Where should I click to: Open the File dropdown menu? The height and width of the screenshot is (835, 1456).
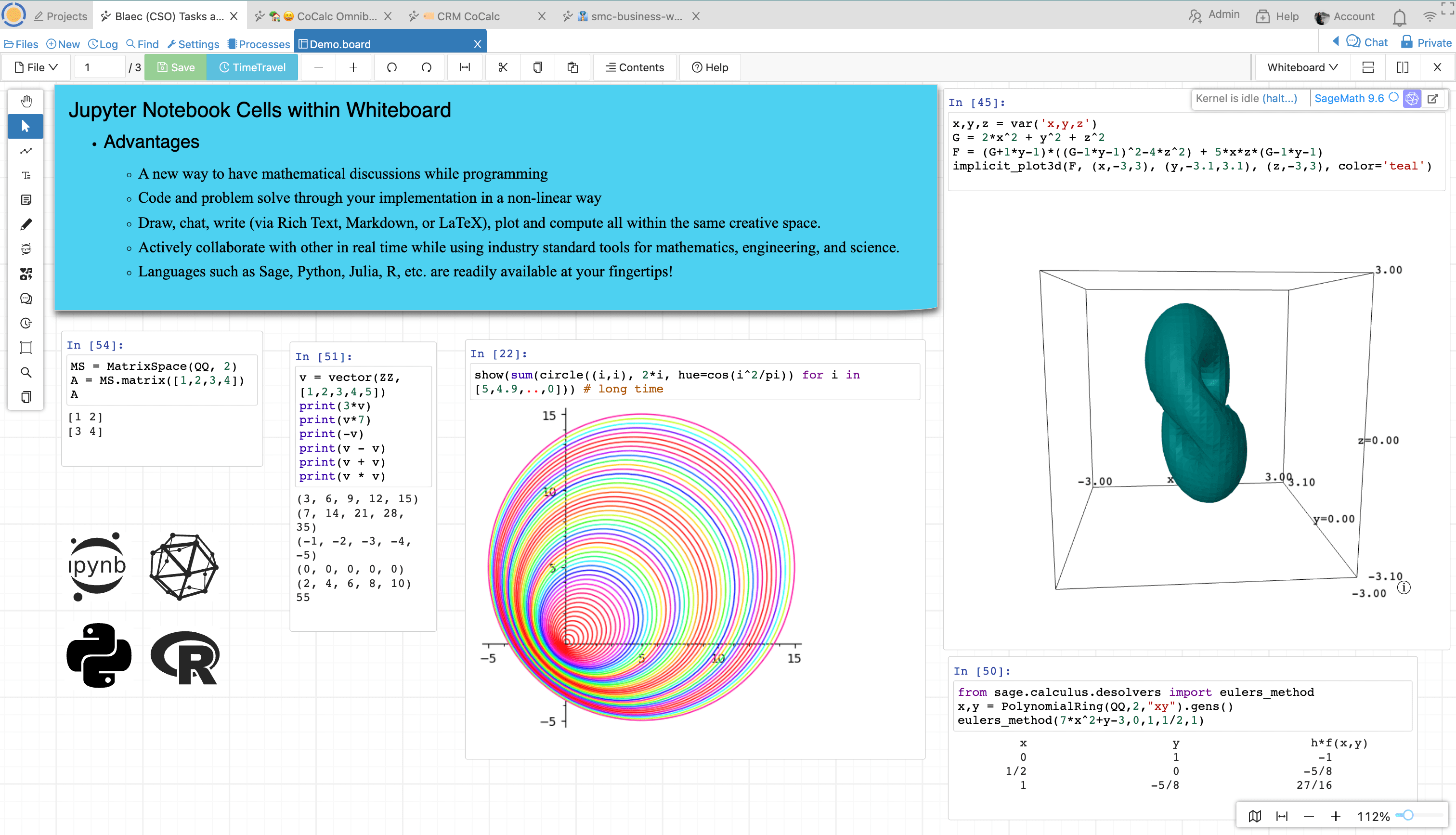coord(36,67)
